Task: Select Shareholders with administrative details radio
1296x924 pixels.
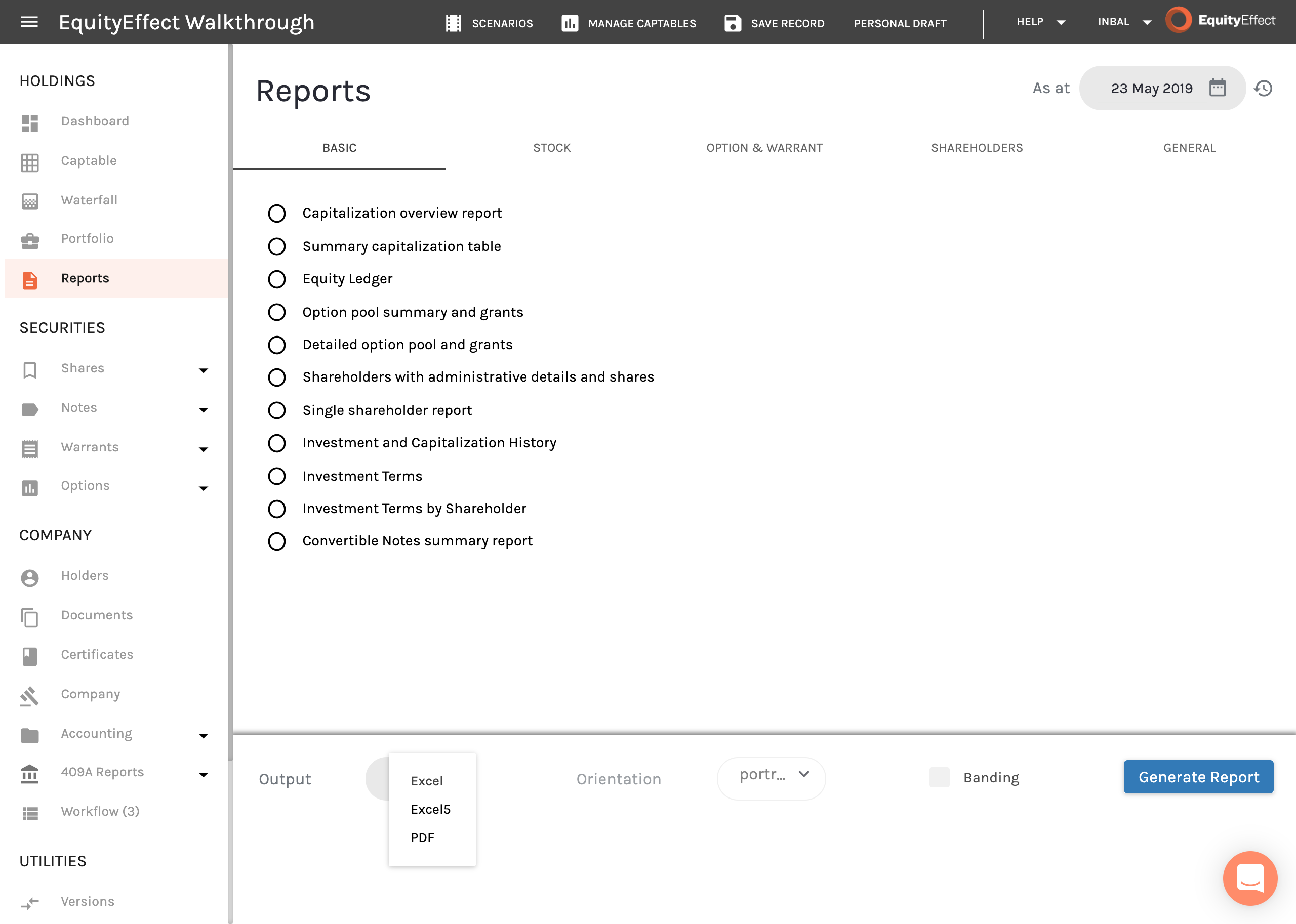Action: [276, 377]
